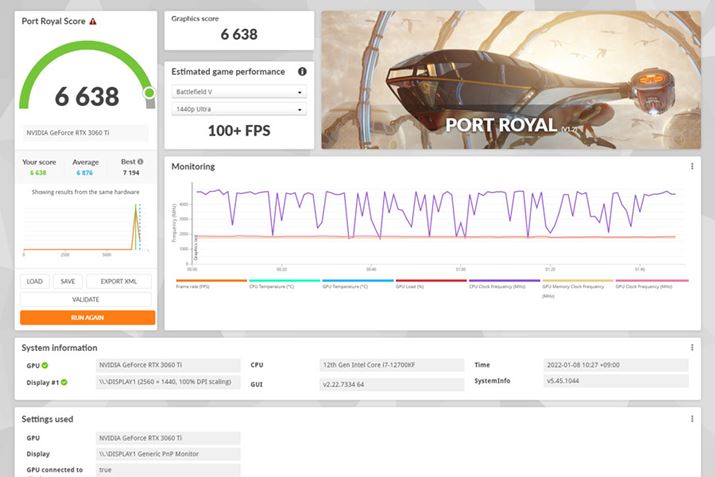Open the 1440p Ultra resolution dropdown
Viewport: 715px width, 477px height.
[239, 109]
